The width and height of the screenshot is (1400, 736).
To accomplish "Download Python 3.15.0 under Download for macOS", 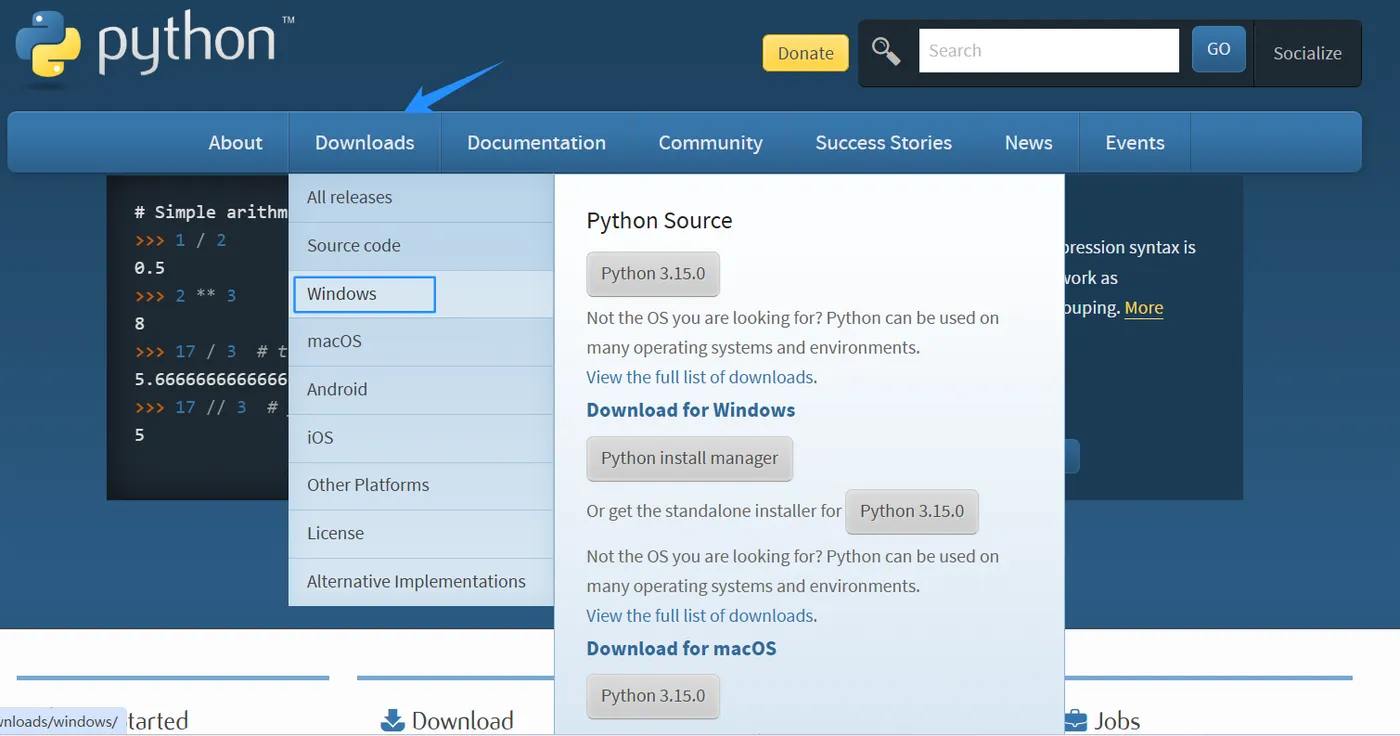I will click(653, 696).
